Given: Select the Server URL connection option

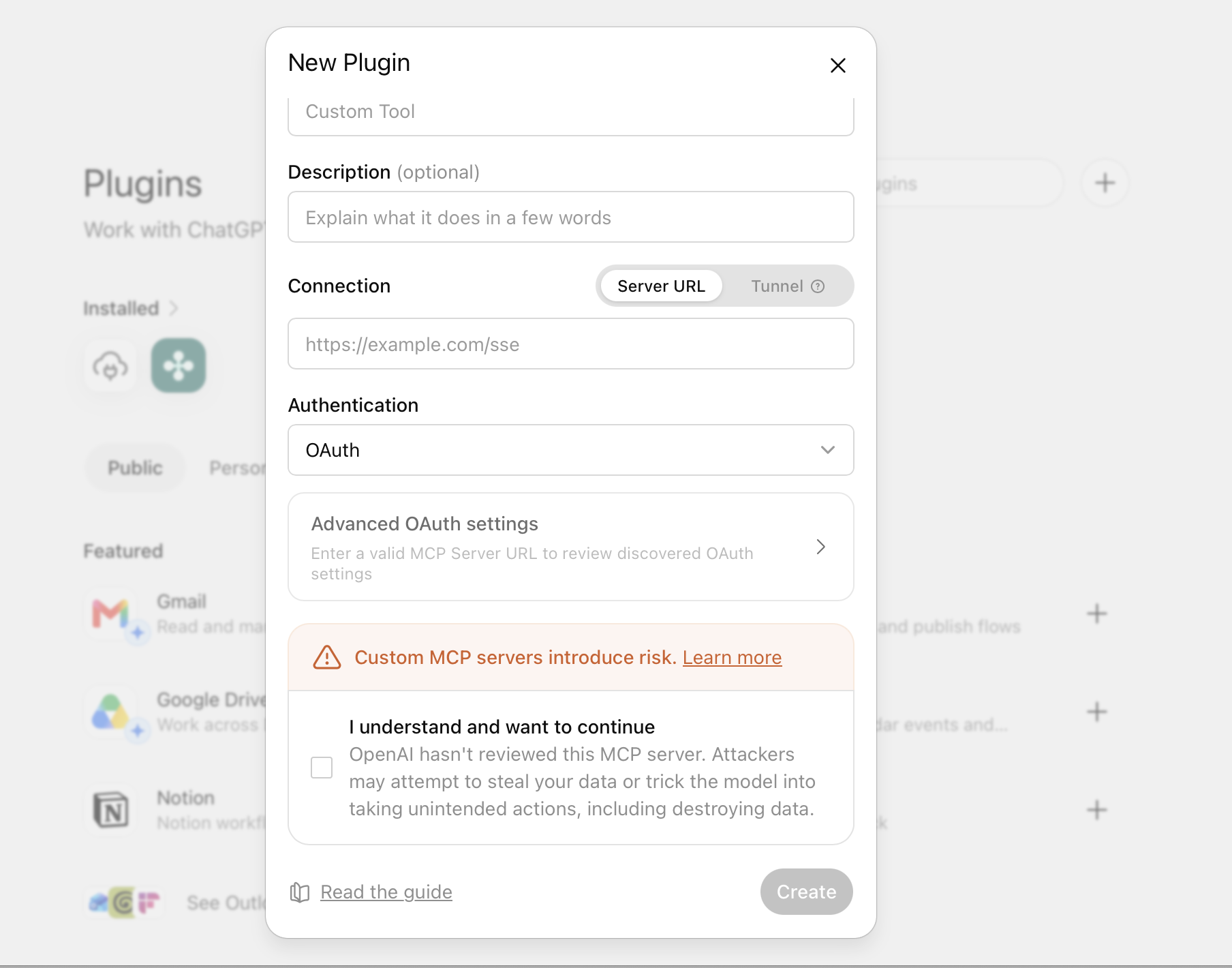Looking at the screenshot, I should [661, 286].
